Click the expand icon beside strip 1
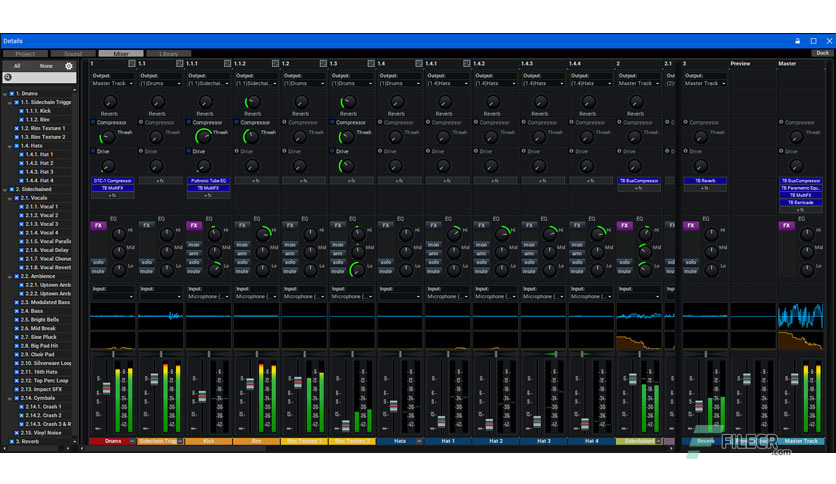Viewport: 836px width, 484px height. (x=131, y=63)
